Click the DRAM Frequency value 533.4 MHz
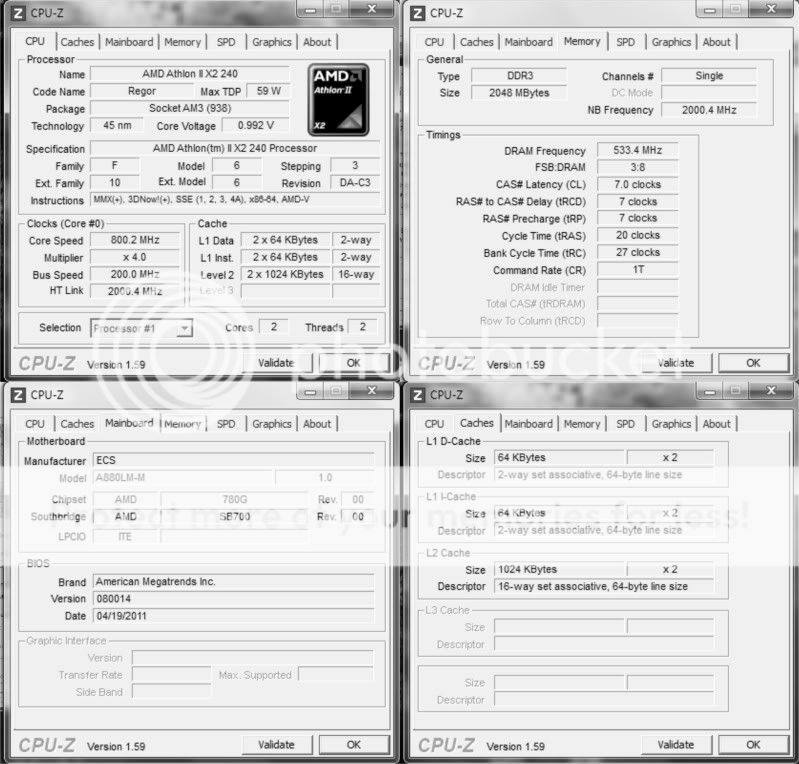 point(637,150)
